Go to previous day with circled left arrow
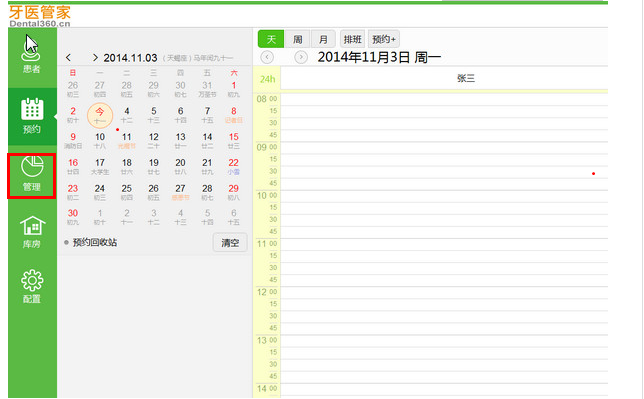This screenshot has height=399, width=644. click(267, 57)
